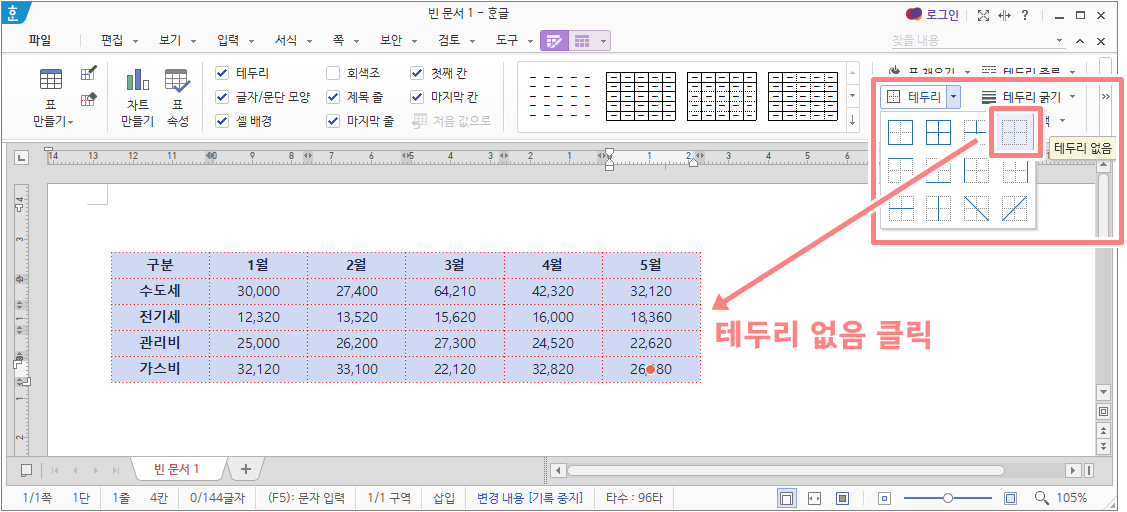The height and width of the screenshot is (512, 1127).
Task: Open the 표 만들기 table creation tool
Action: click(x=52, y=96)
